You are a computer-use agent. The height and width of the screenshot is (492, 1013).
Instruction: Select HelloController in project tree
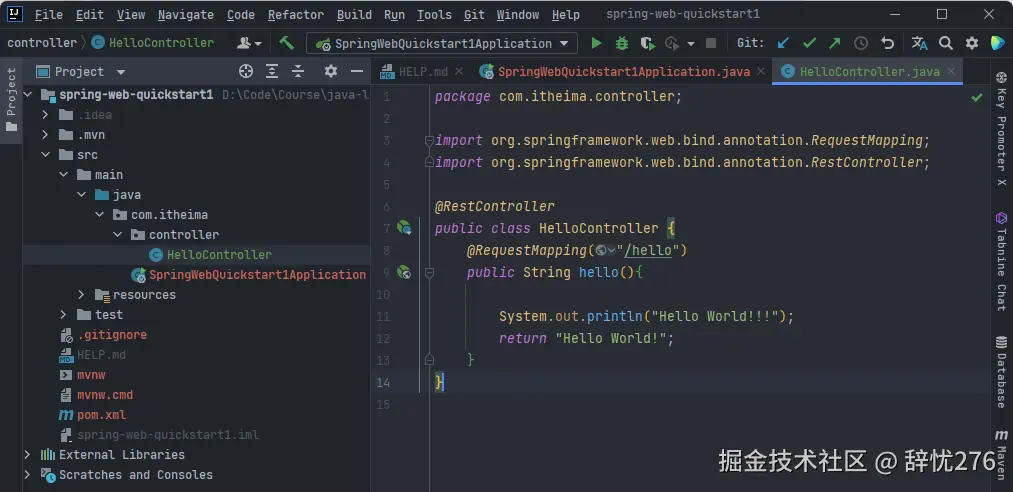click(219, 254)
